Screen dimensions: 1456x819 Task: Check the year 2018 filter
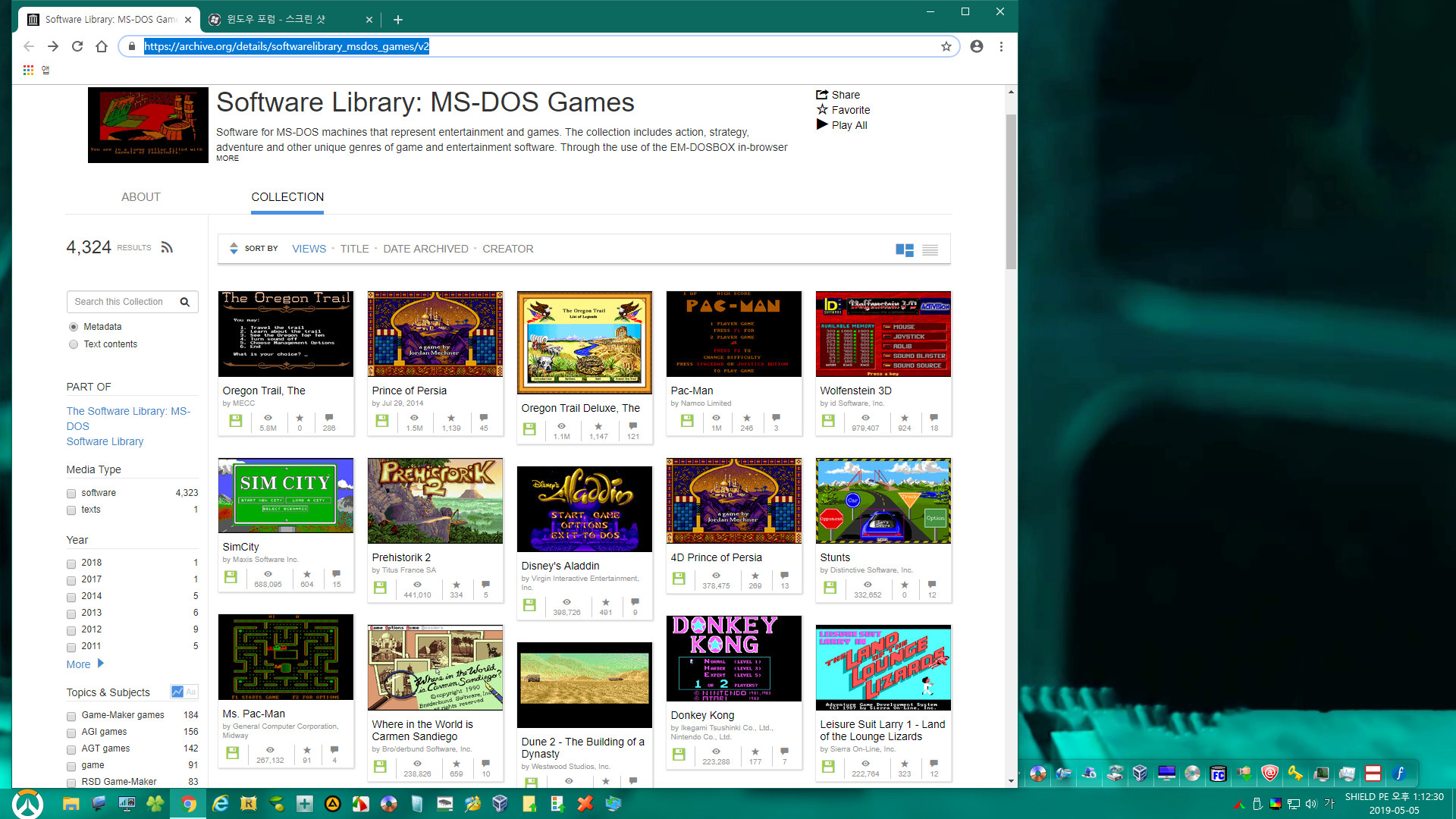71,563
